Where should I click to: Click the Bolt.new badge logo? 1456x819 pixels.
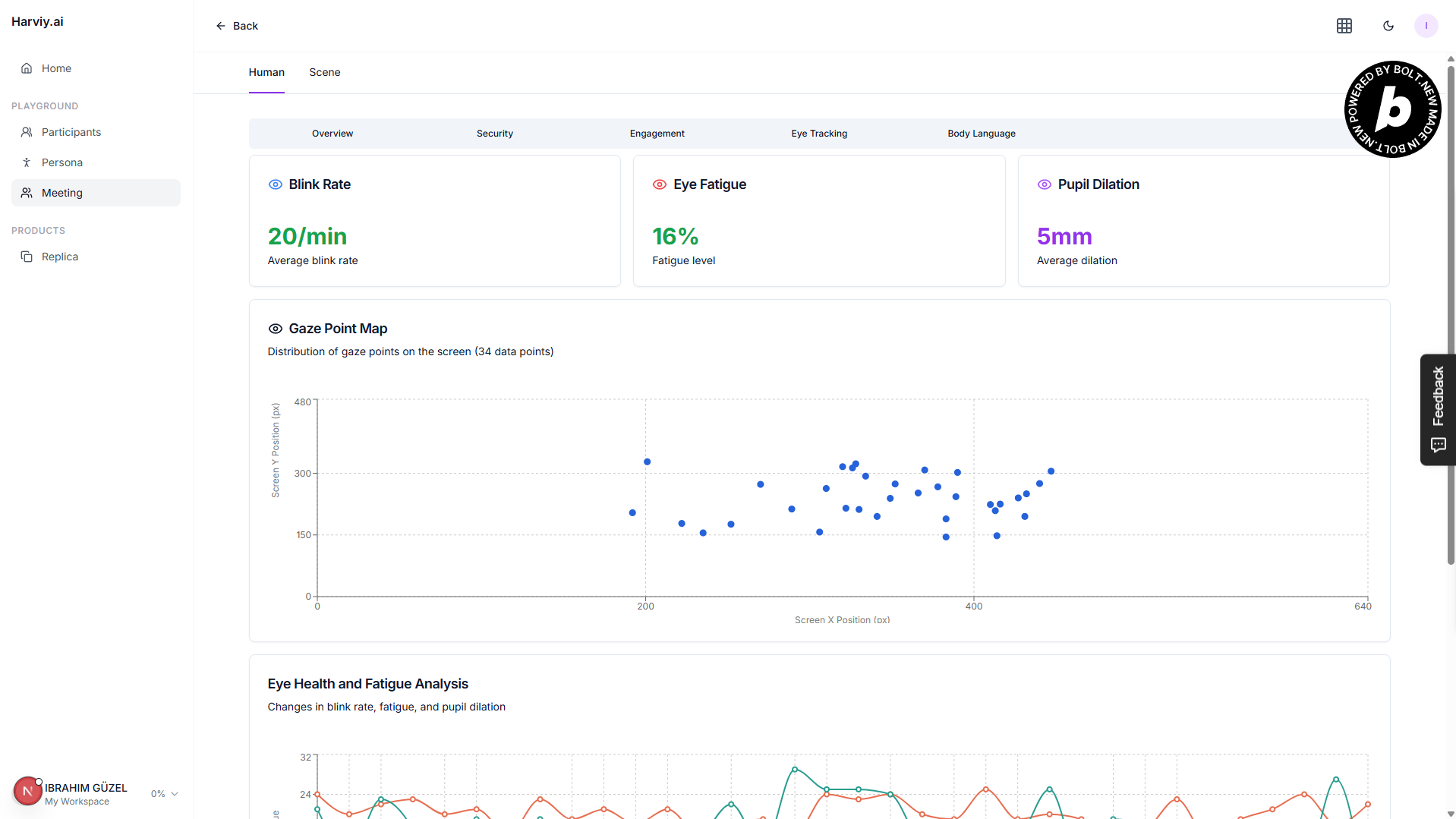[x=1392, y=109]
